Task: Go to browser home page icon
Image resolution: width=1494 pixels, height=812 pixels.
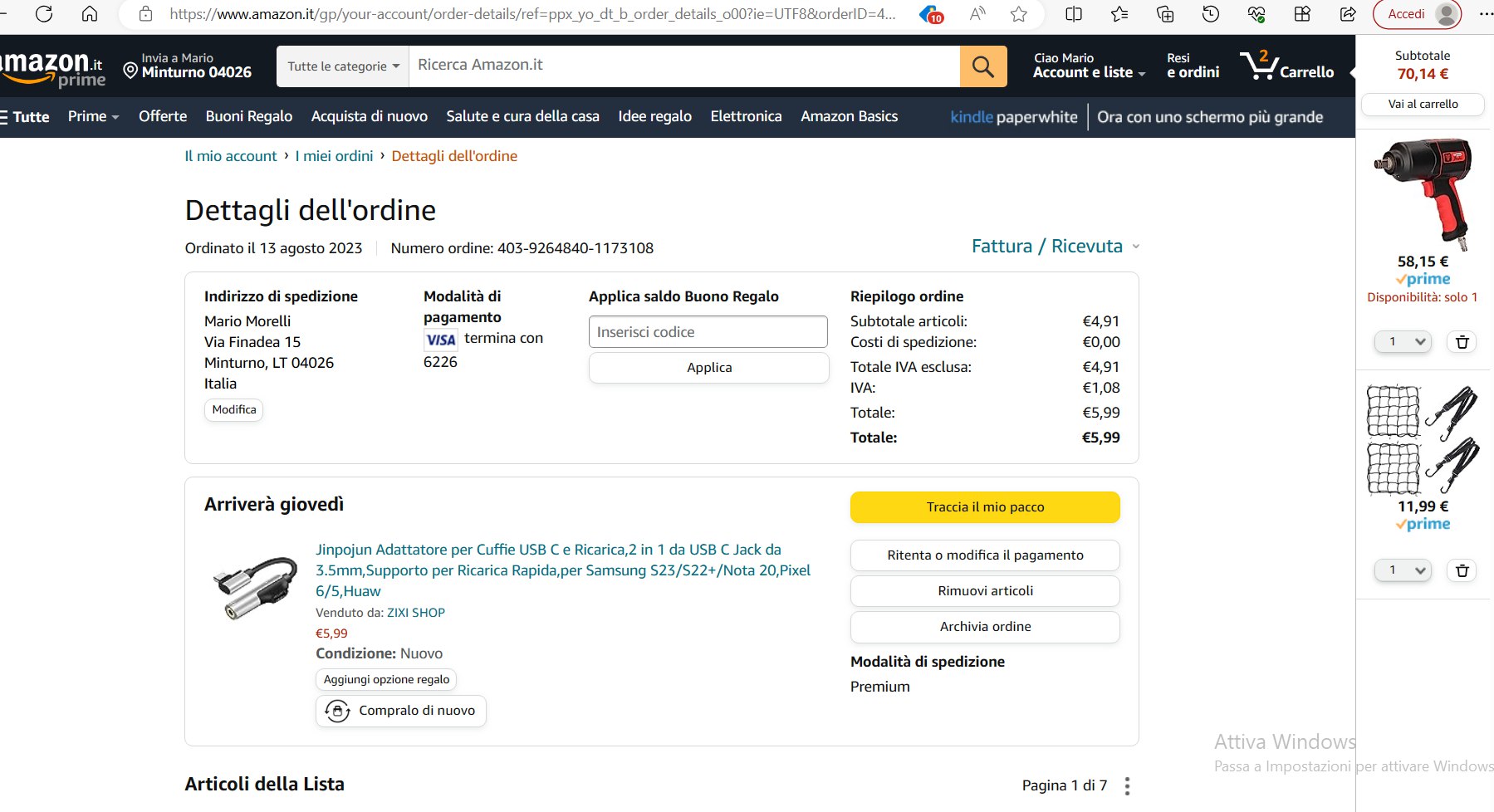Action: point(90,14)
